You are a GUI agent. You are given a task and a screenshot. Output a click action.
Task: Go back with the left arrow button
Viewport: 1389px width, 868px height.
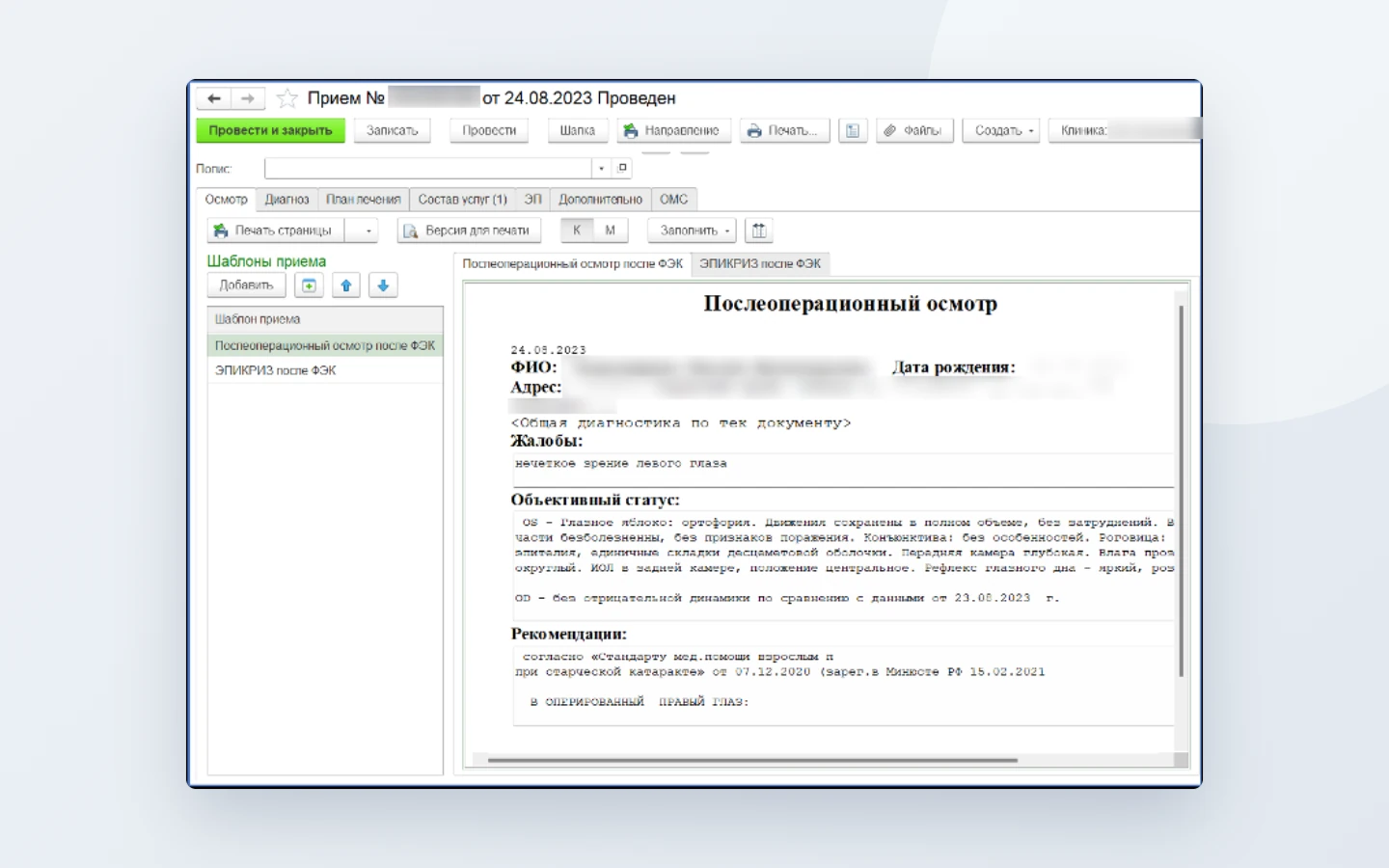[x=214, y=98]
